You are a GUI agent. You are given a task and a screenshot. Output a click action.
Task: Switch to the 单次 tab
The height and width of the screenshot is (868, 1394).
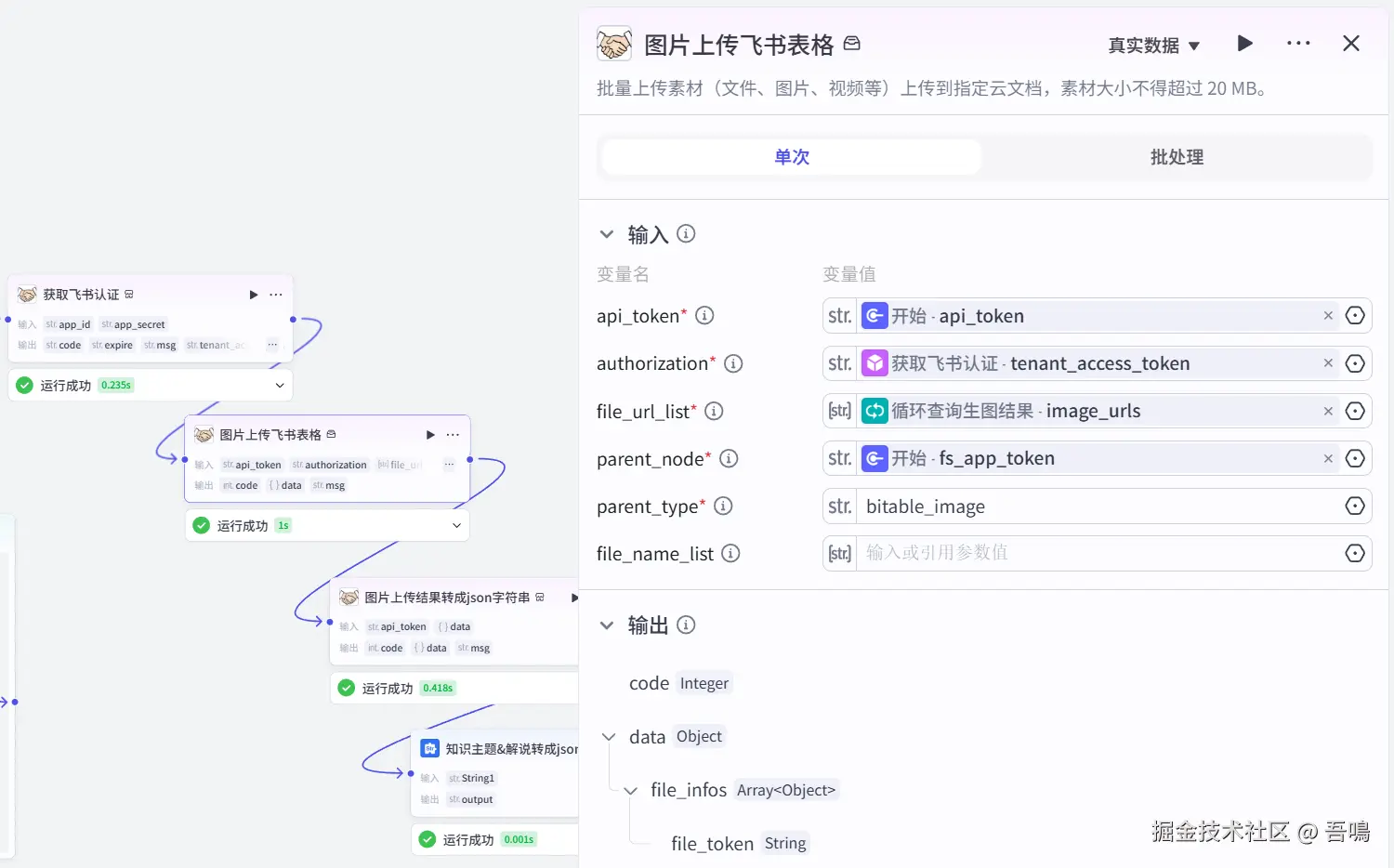(x=792, y=157)
